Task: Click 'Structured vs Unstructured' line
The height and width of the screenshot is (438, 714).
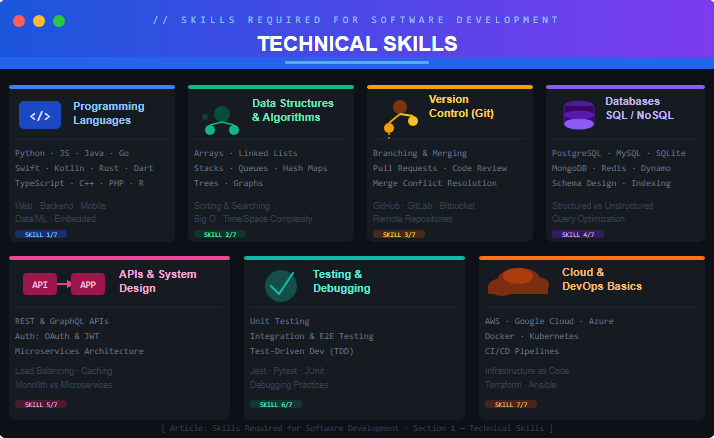Action: pos(602,206)
